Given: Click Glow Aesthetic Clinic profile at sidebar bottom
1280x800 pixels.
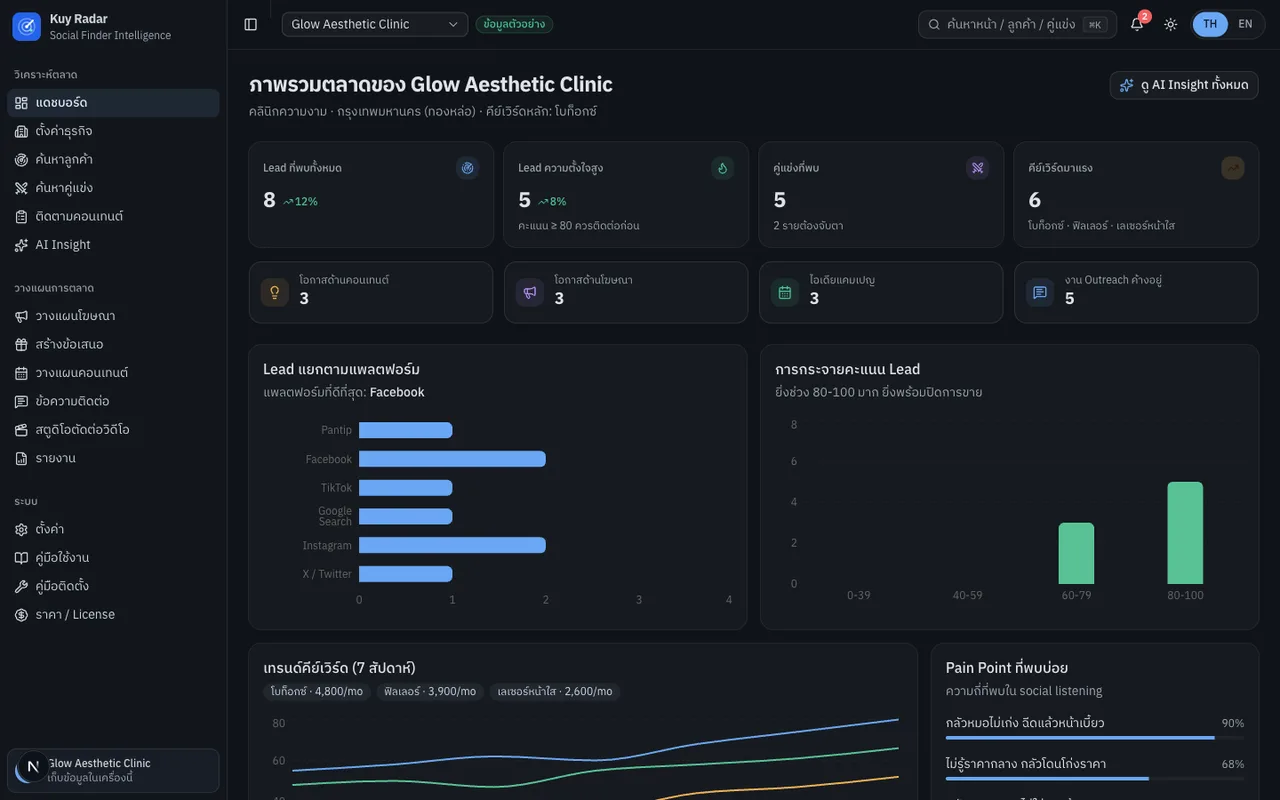Looking at the screenshot, I should point(113,770).
